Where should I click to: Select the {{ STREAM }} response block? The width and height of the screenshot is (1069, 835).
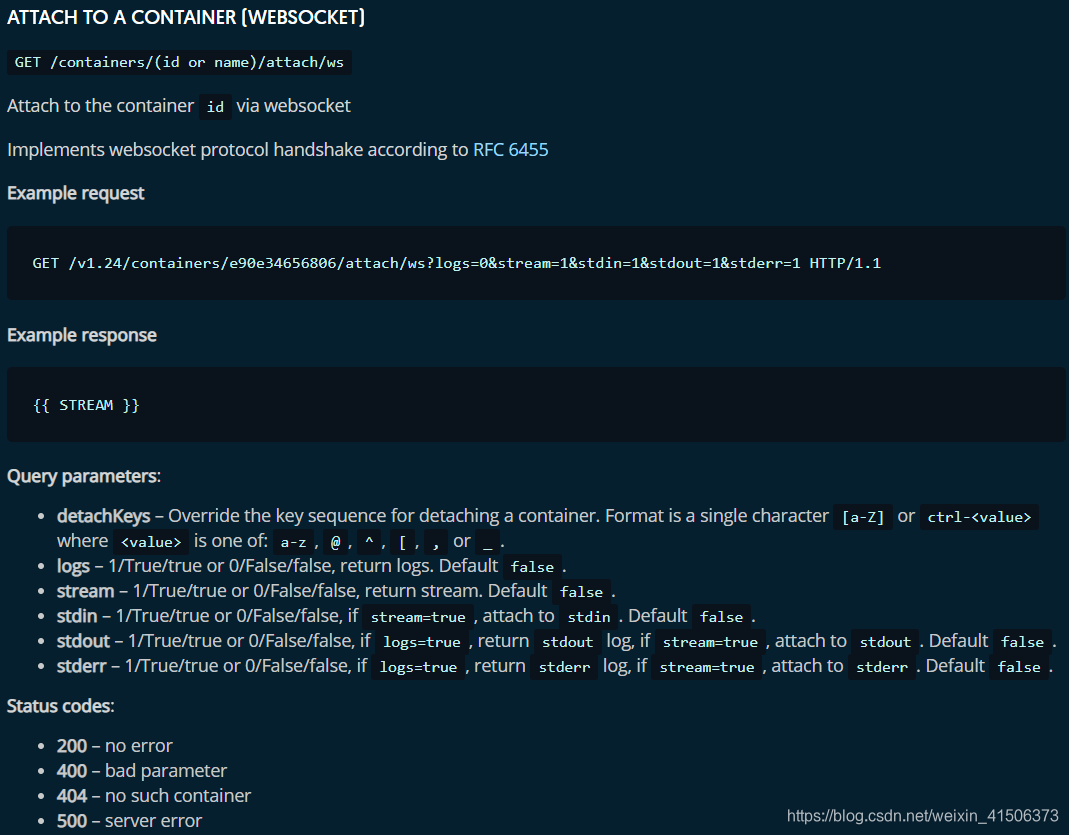(x=86, y=404)
